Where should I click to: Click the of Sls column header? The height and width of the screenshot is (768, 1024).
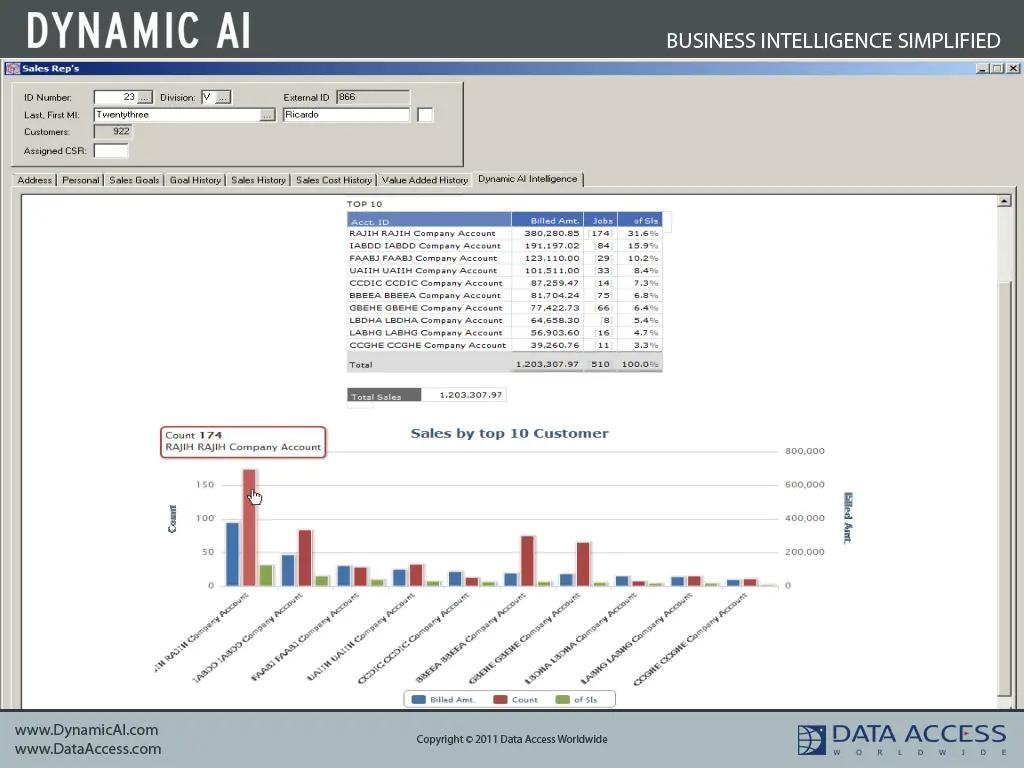point(639,221)
